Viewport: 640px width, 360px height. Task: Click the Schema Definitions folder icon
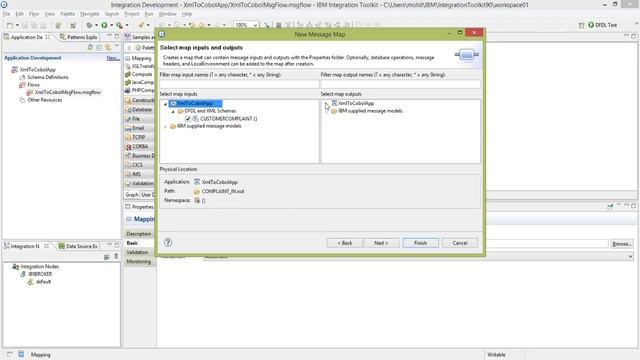tap(22, 77)
